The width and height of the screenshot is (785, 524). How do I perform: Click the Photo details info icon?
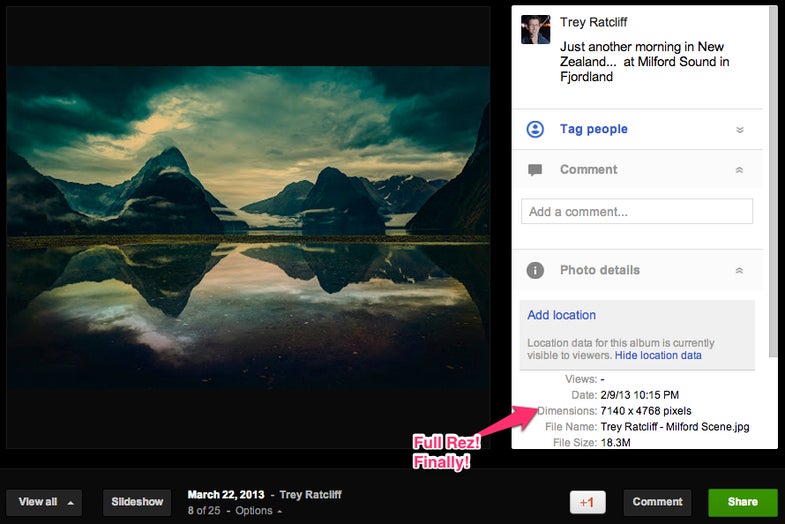535,270
